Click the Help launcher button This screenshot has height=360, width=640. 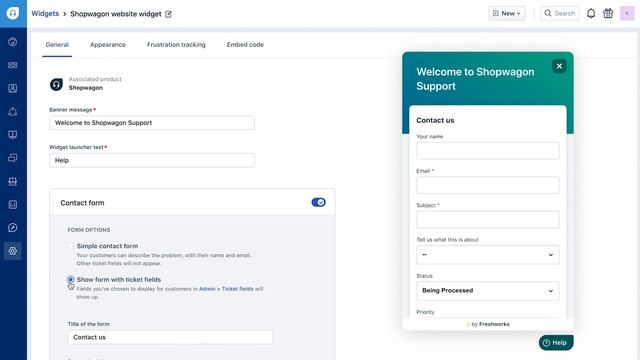click(556, 343)
